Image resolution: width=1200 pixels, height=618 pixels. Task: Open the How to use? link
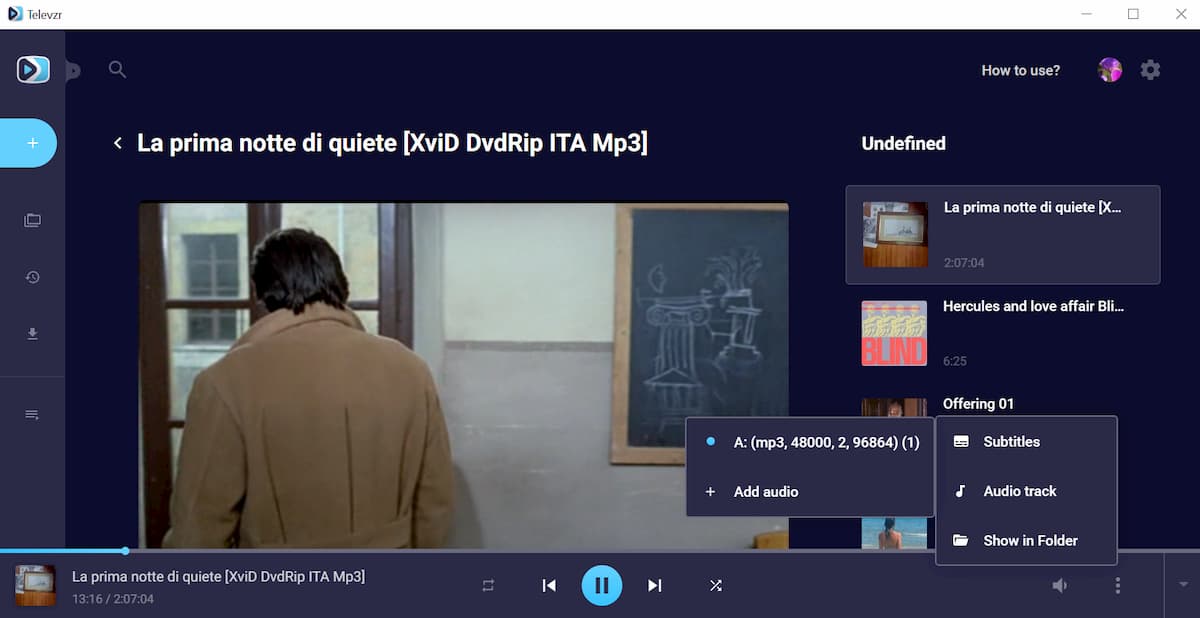click(1021, 70)
